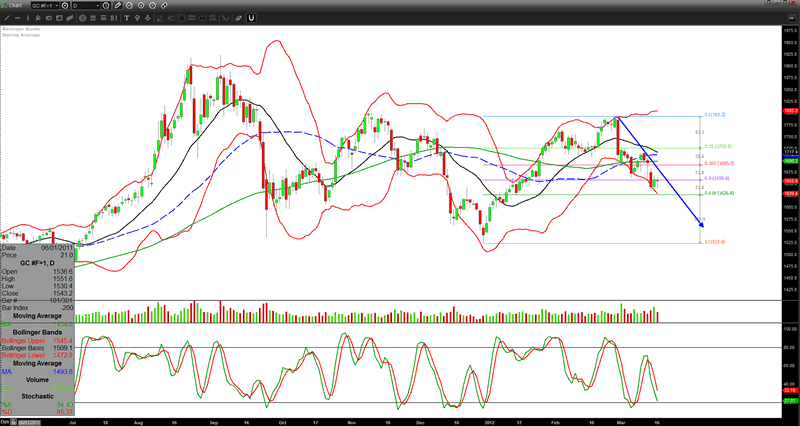The width and height of the screenshot is (800, 426).
Task: Click the regression channel tool icon
Action: pos(213,18)
